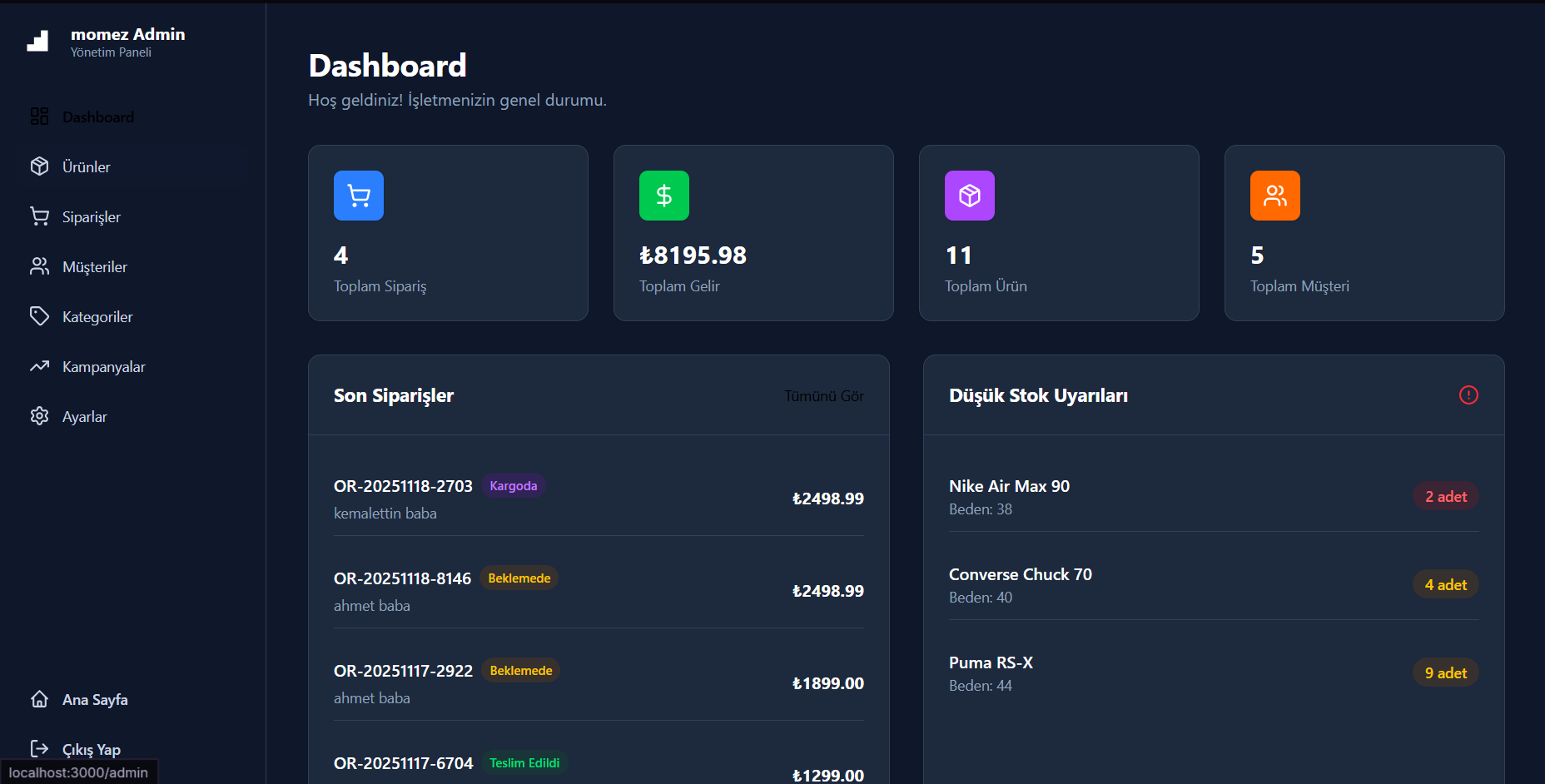The width and height of the screenshot is (1545, 784).
Task: Click the tag icon beside Kategoriler
Action: click(39, 316)
